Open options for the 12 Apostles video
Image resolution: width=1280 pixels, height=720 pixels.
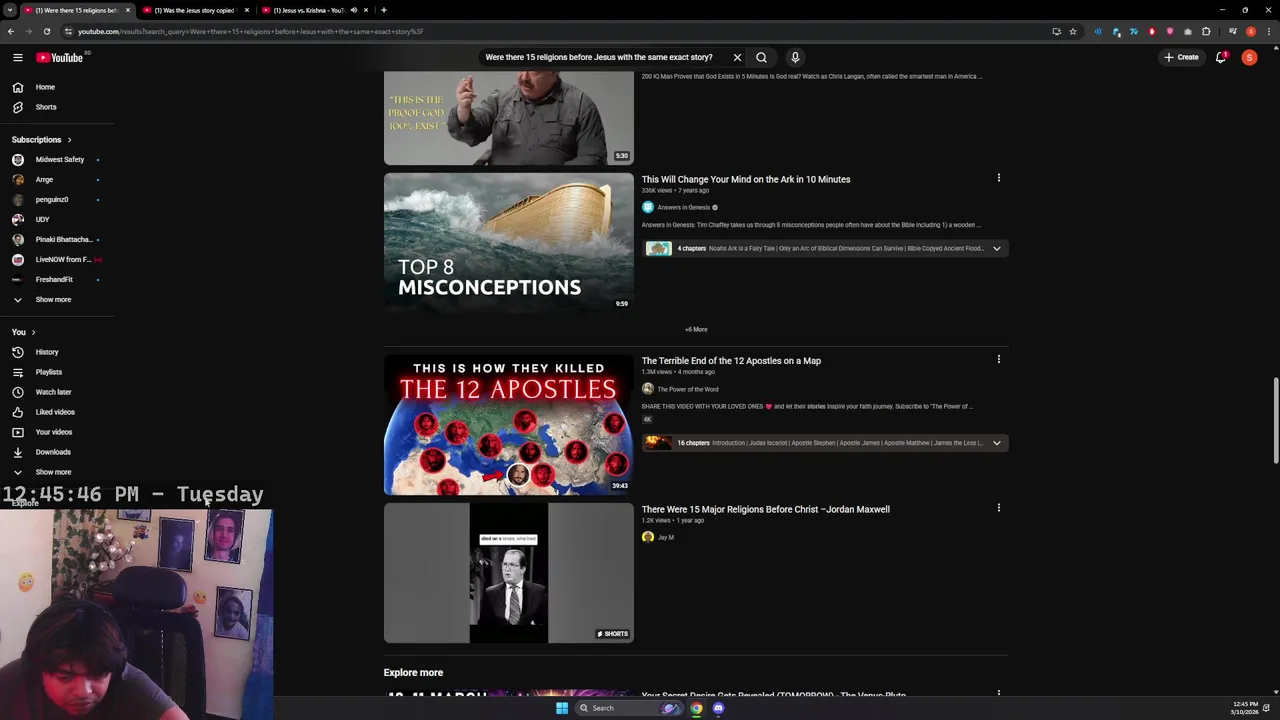[x=998, y=359]
